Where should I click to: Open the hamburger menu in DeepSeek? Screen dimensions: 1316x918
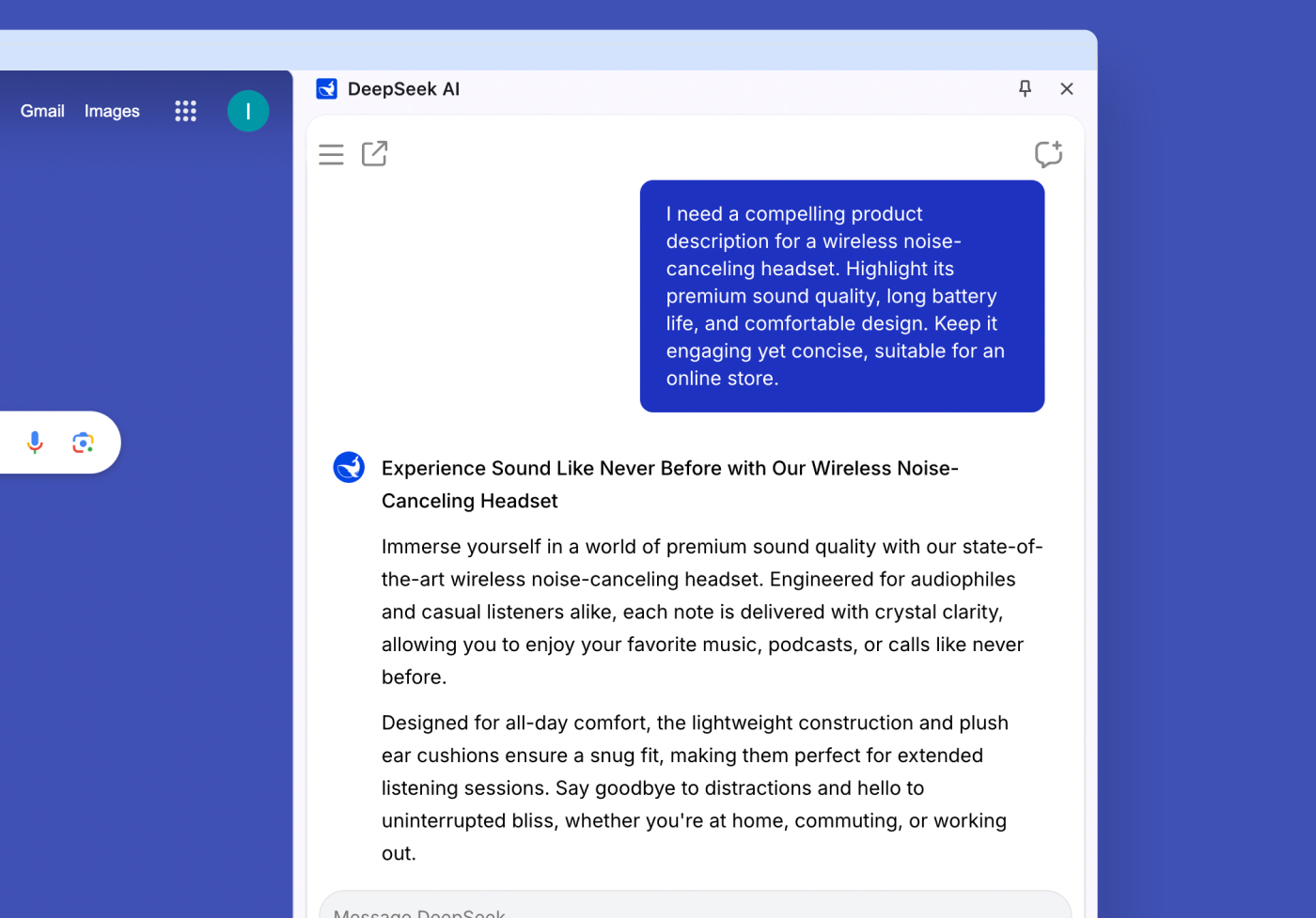(331, 154)
